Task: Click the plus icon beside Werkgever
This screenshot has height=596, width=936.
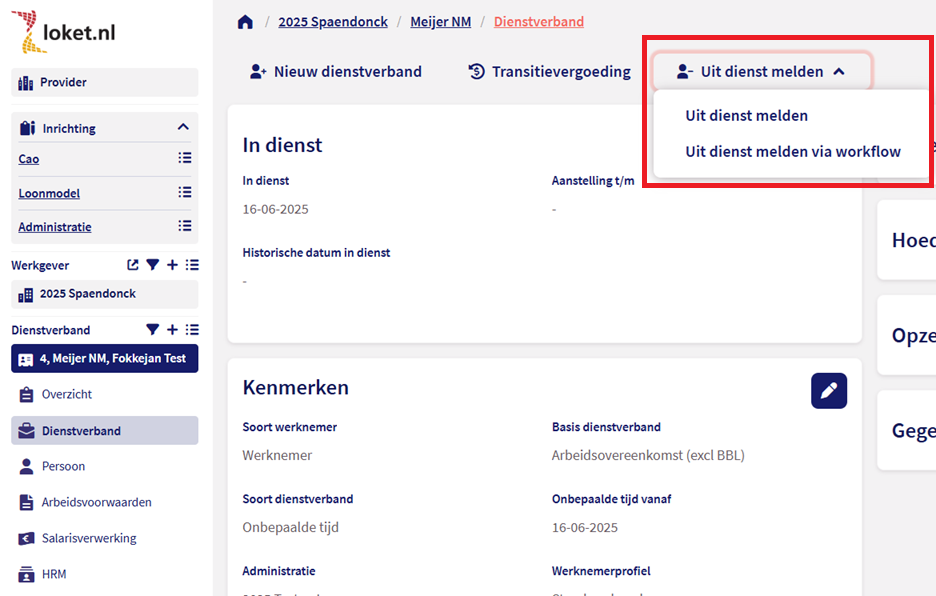Action: click(x=172, y=265)
